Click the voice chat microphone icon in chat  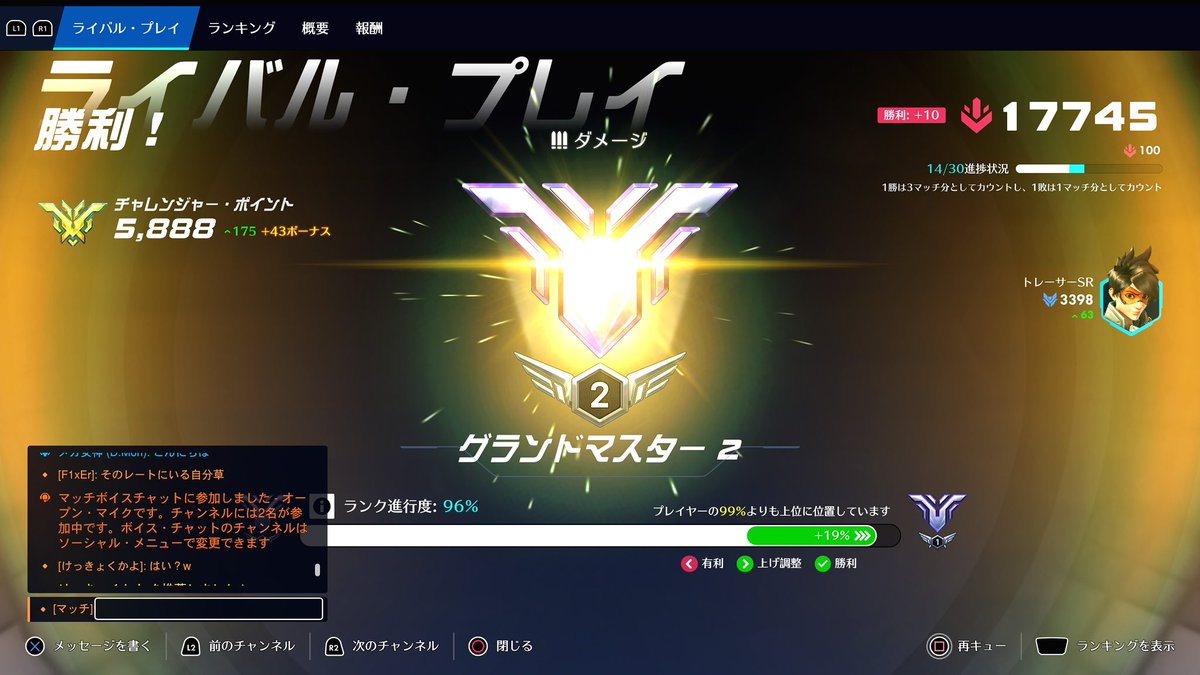click(x=44, y=498)
